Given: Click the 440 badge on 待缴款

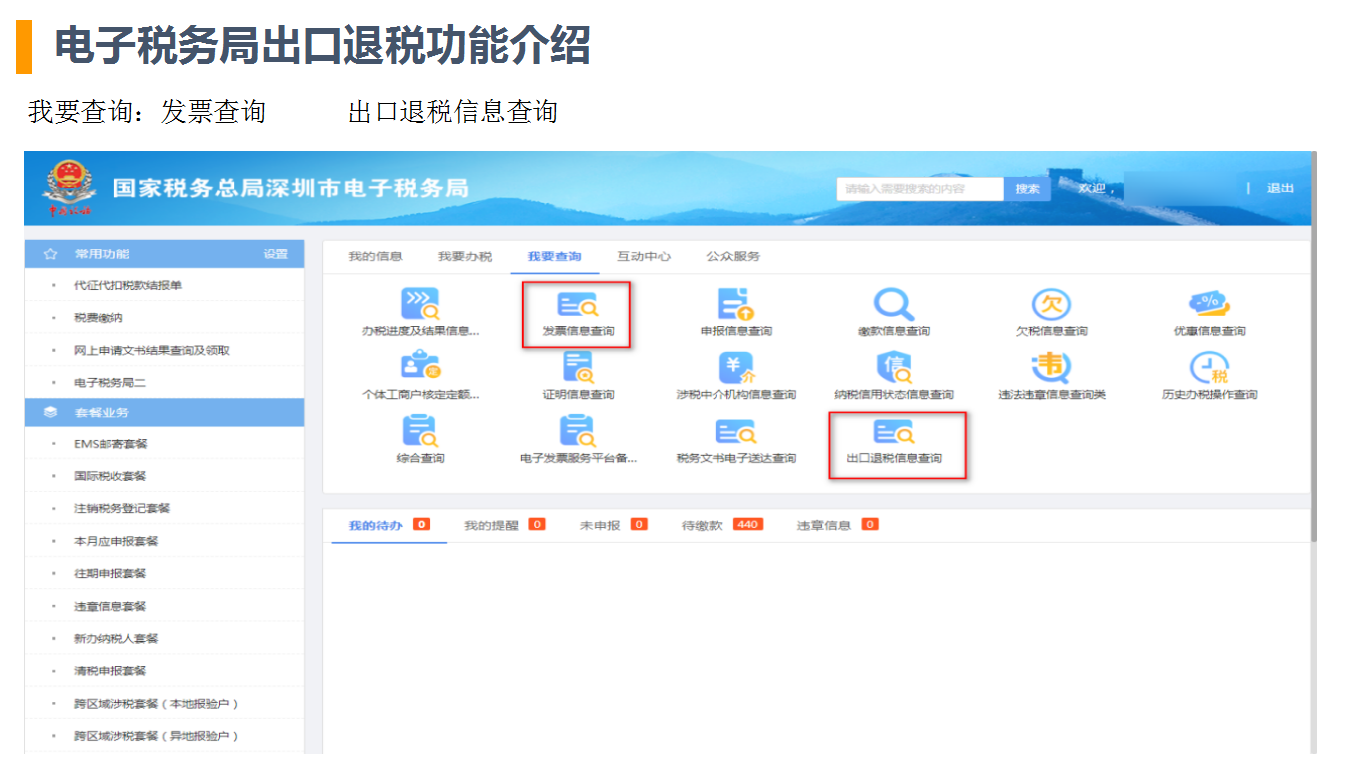Looking at the screenshot, I should coord(747,524).
